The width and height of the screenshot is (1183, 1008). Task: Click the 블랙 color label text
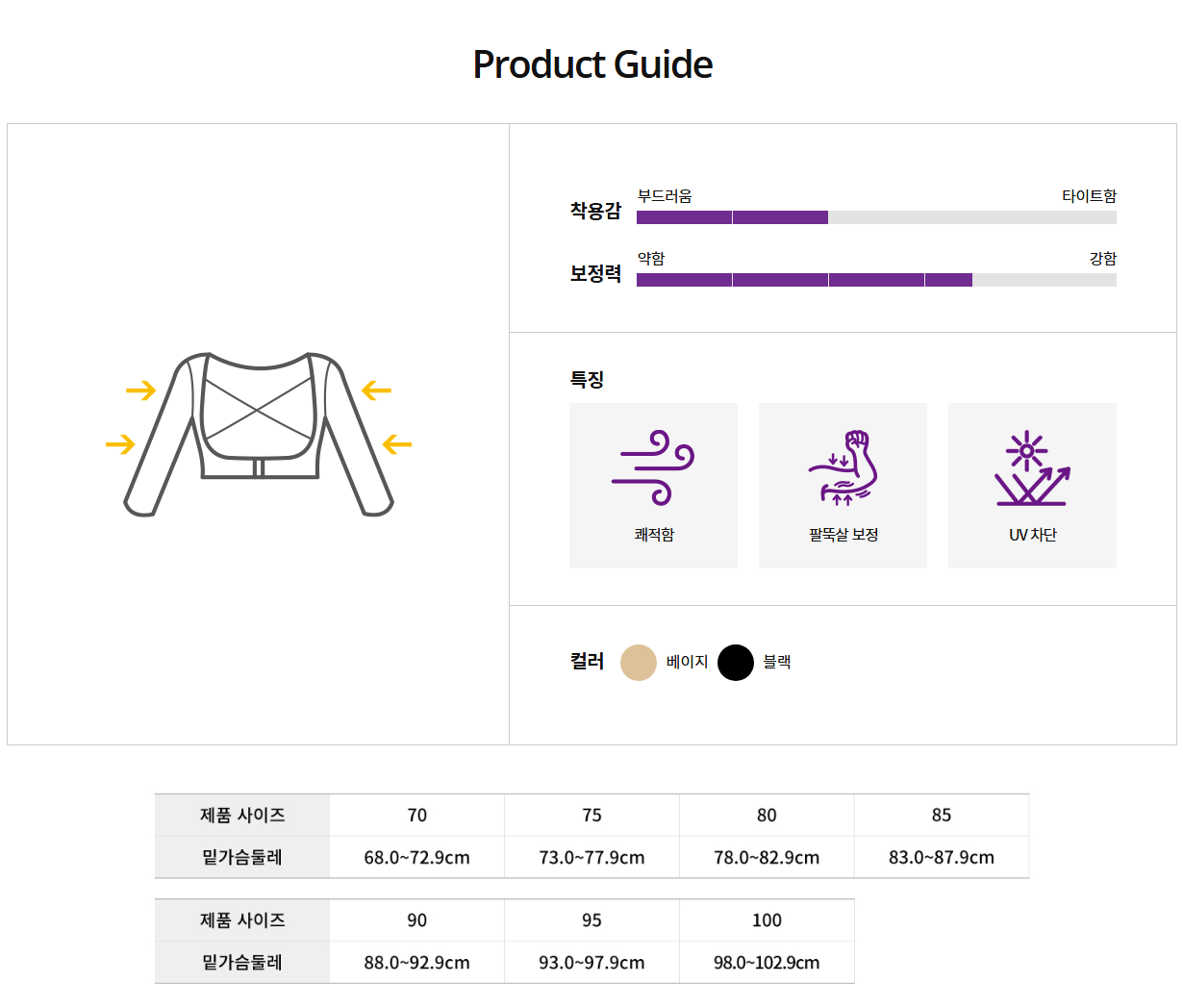[777, 663]
